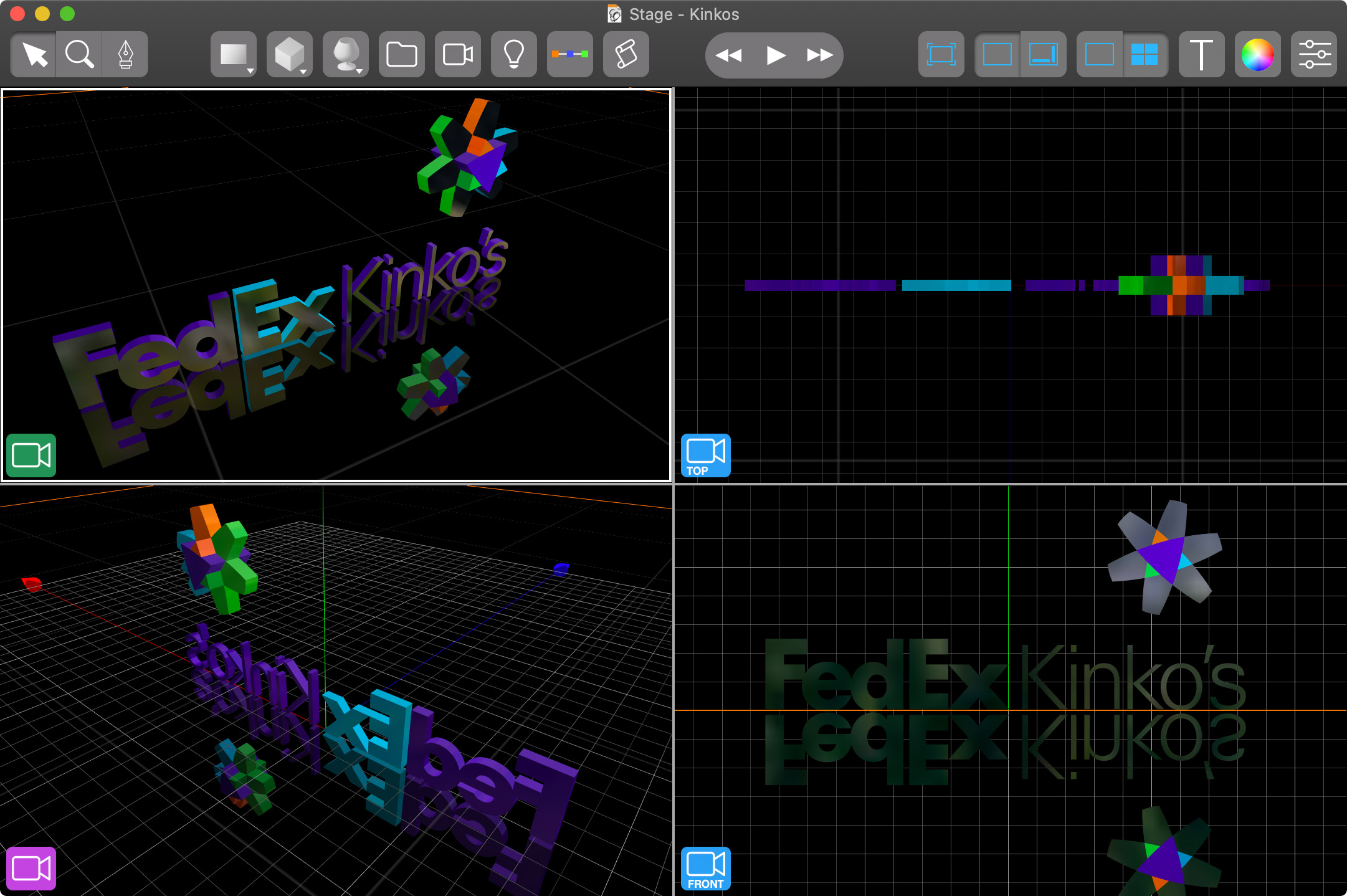Select the star shape in front view
Screen dimensions: 1347x896
click(1164, 556)
